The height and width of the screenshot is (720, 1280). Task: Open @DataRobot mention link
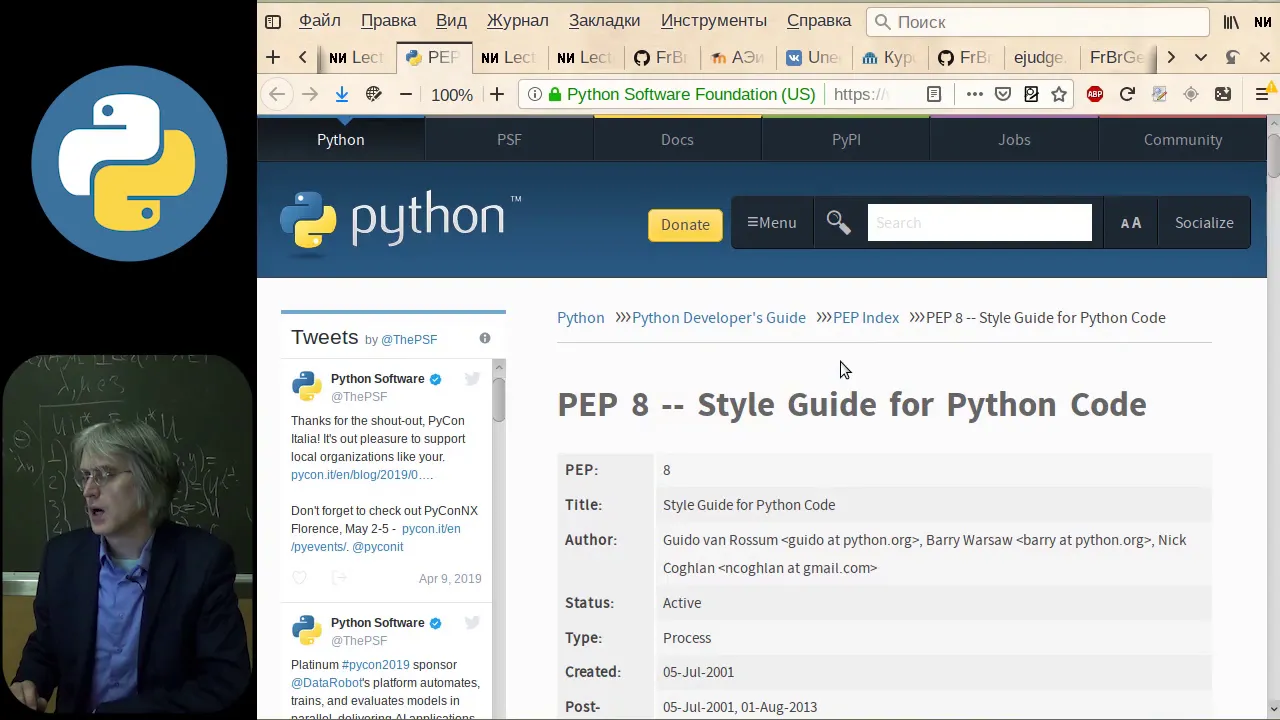(x=326, y=683)
